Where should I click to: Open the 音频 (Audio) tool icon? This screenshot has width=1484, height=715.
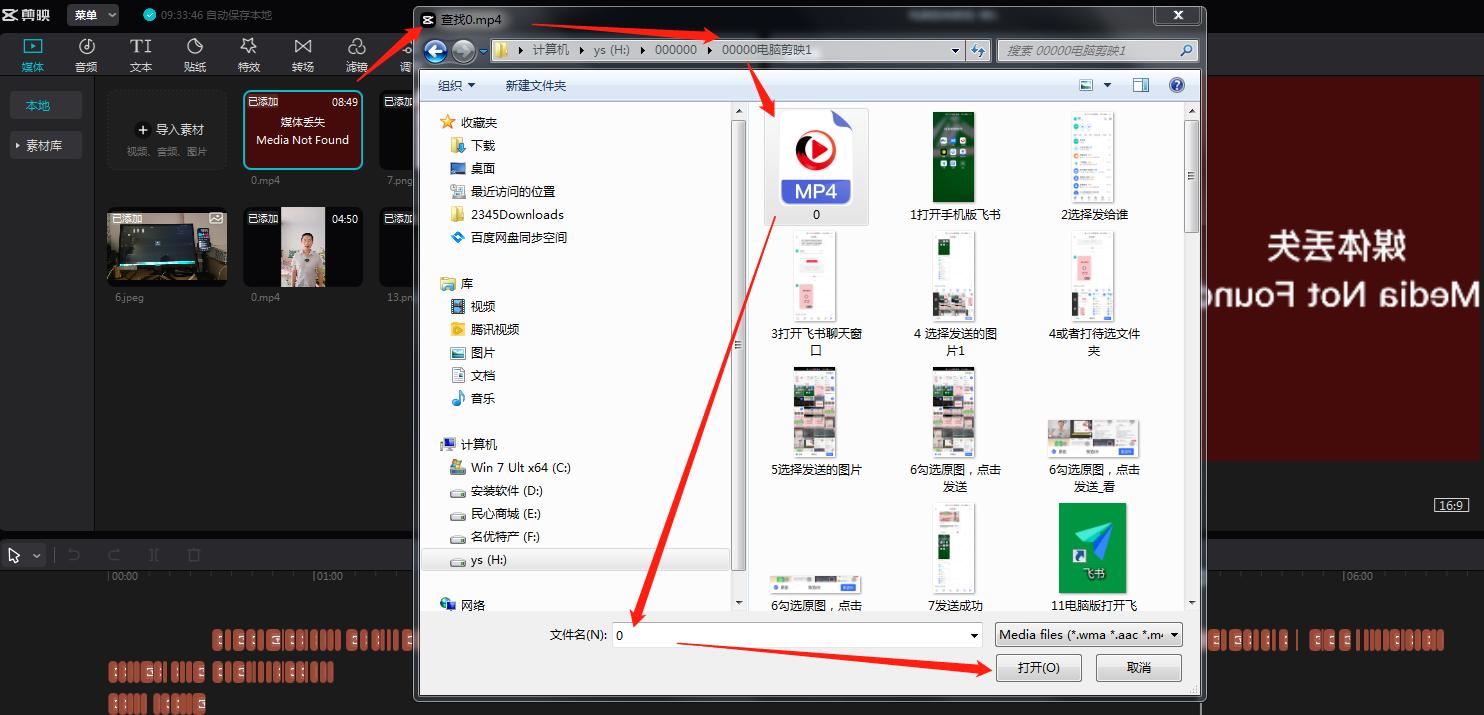tap(86, 54)
